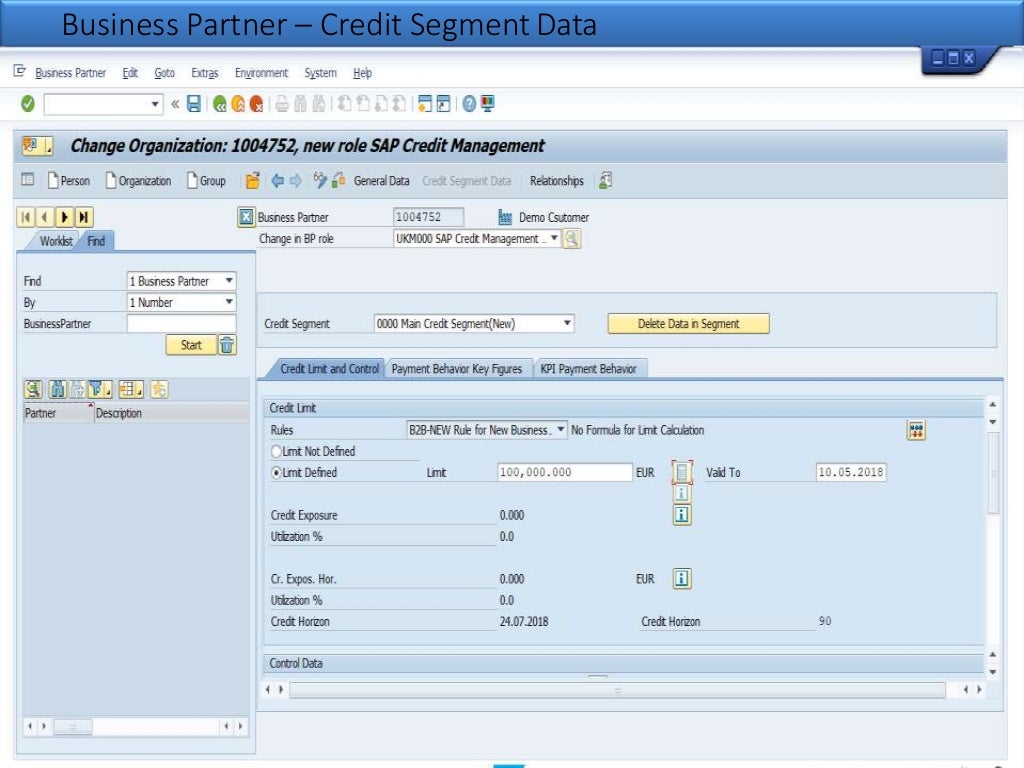Click the green Back arrow icon
Image resolution: width=1024 pixels, height=768 pixels.
pos(220,104)
